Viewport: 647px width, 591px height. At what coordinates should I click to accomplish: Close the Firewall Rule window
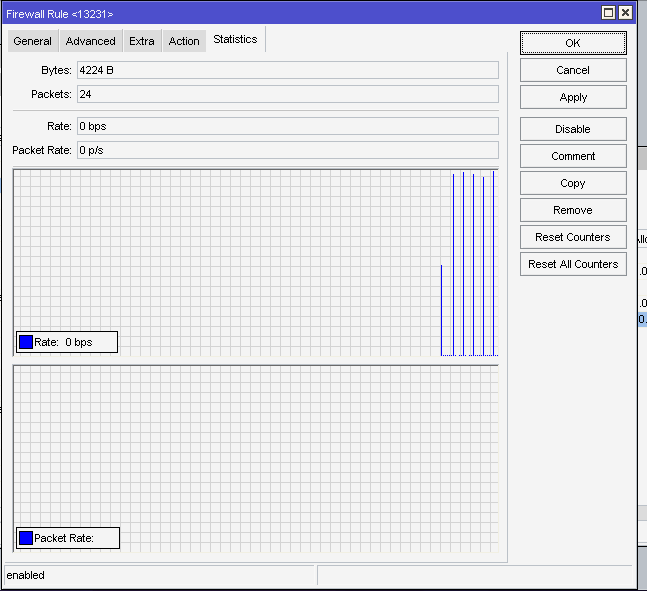(626, 13)
